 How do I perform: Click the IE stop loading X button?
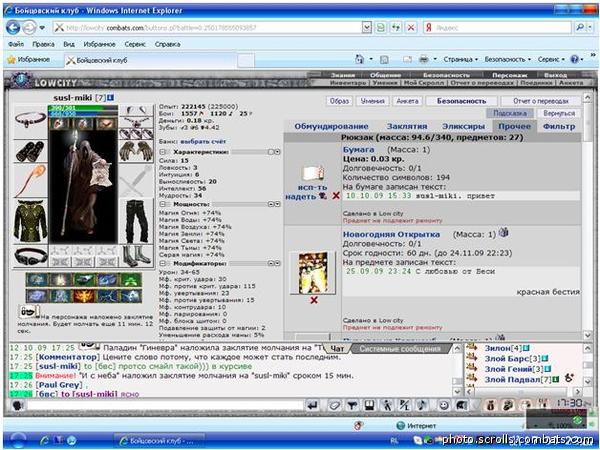point(411,28)
